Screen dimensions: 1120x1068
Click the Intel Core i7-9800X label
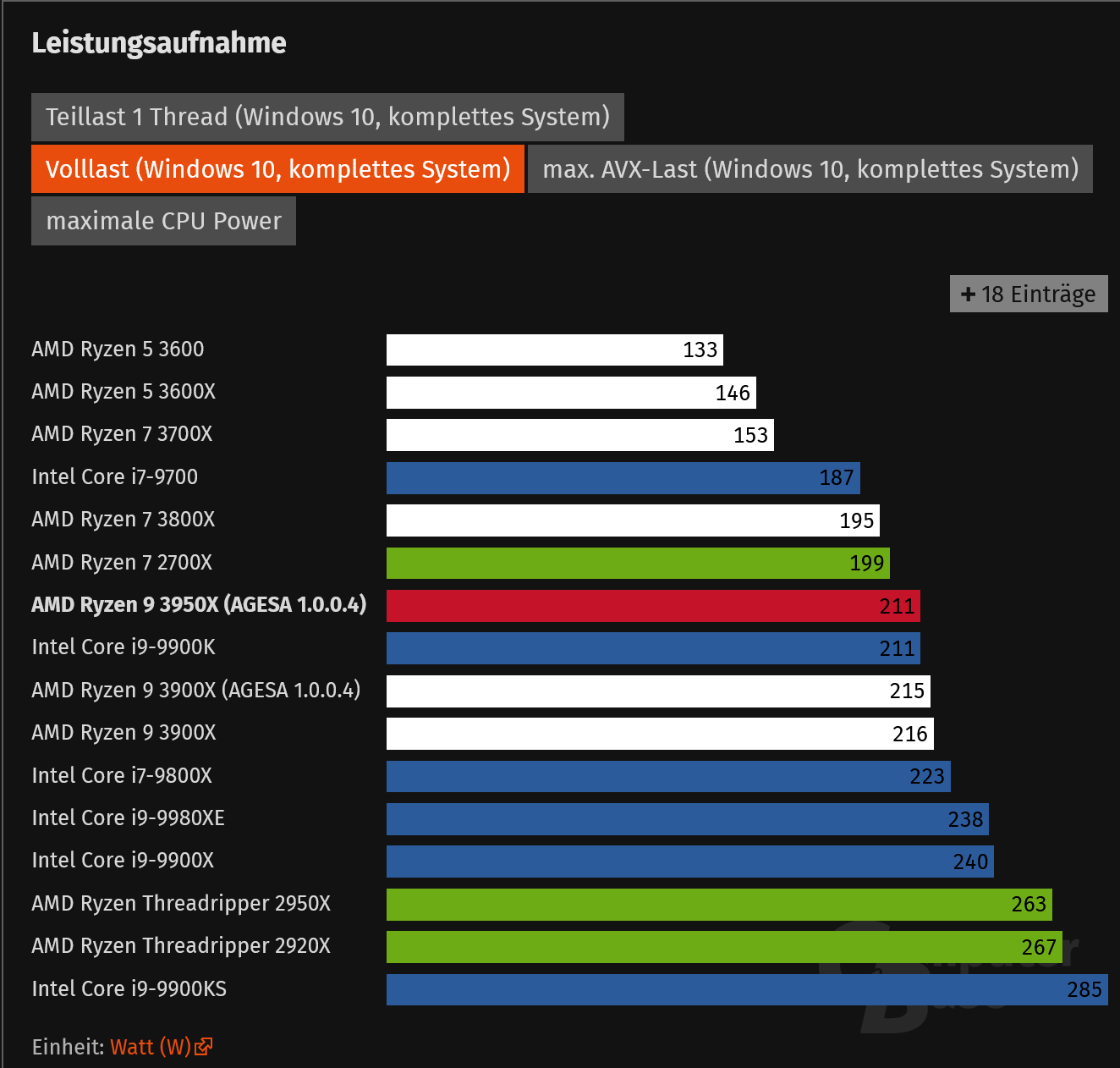point(122,776)
